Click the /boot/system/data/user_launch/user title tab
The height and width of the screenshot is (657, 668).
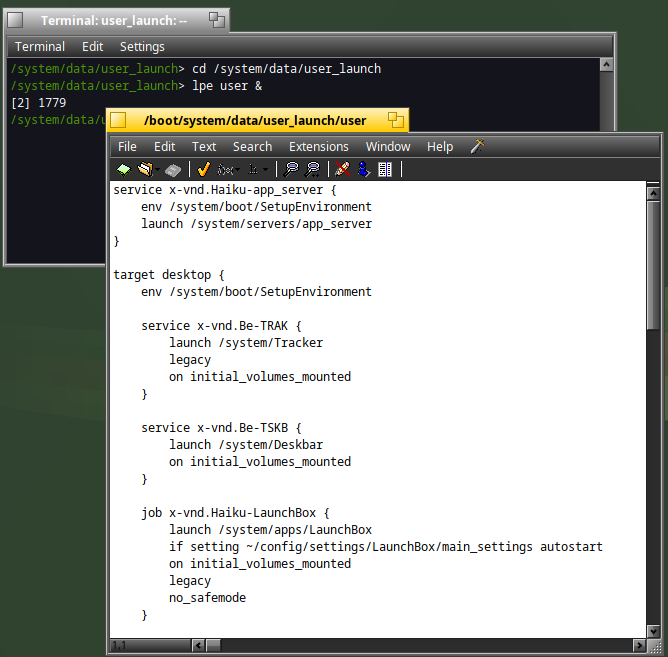click(x=255, y=121)
